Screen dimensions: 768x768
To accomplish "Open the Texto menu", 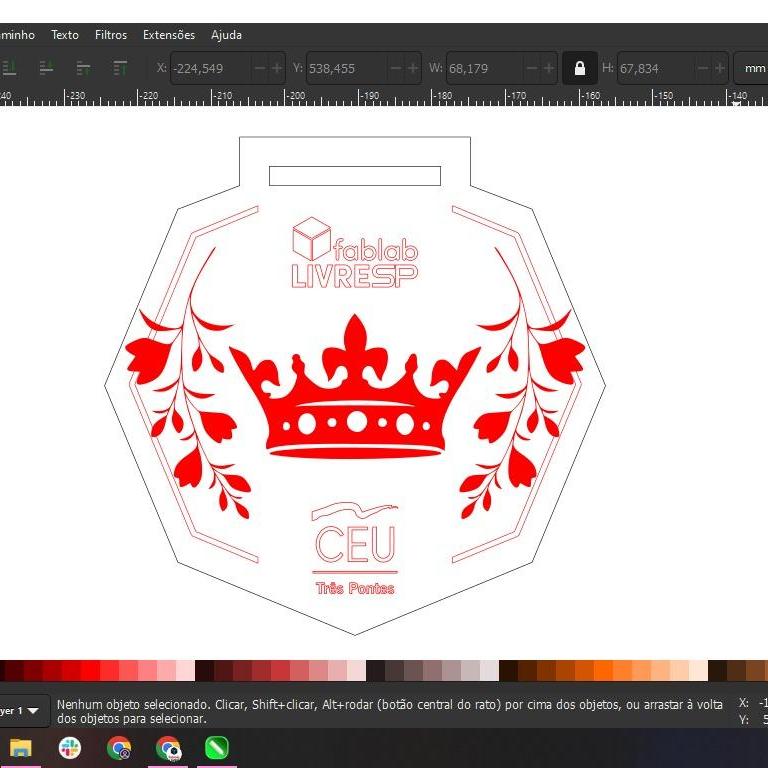I will coord(65,35).
